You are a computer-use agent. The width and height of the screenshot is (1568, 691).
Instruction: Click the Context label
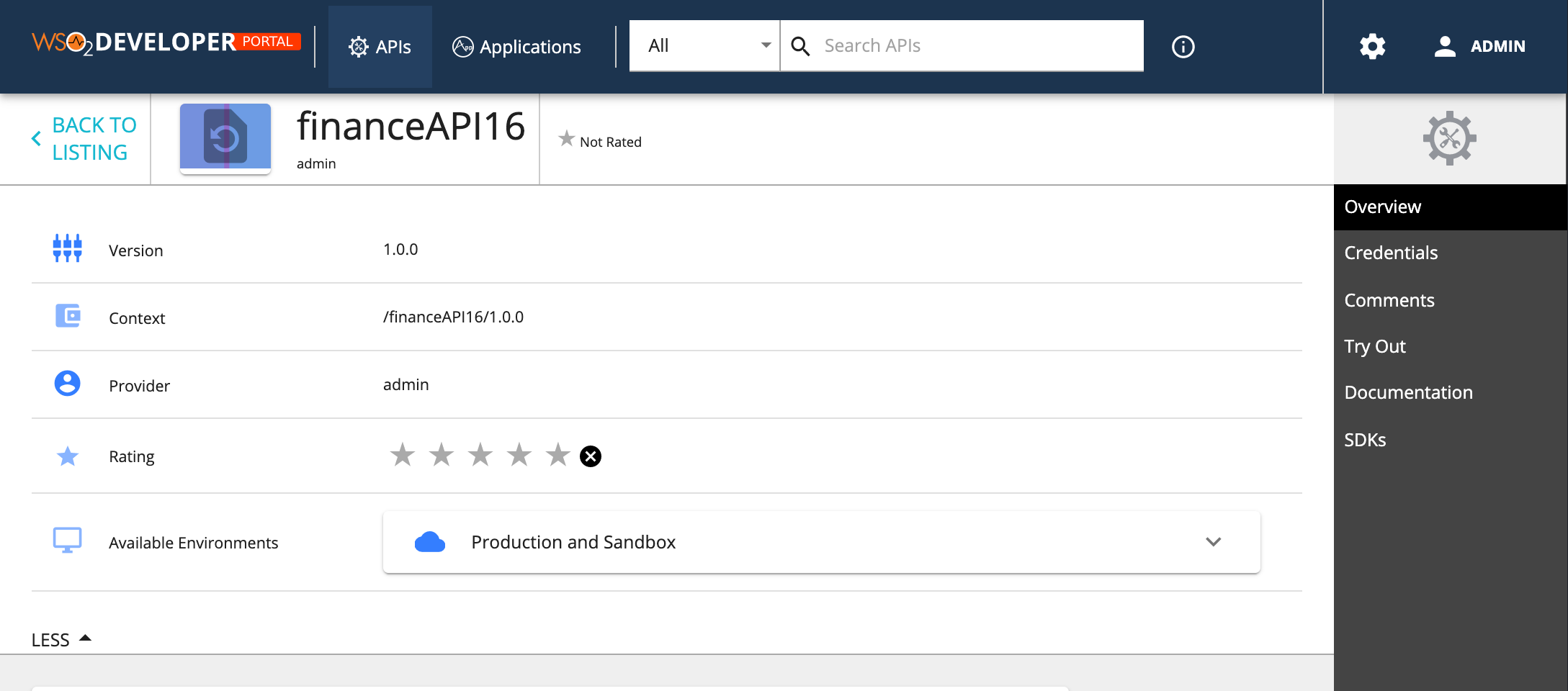coord(137,318)
